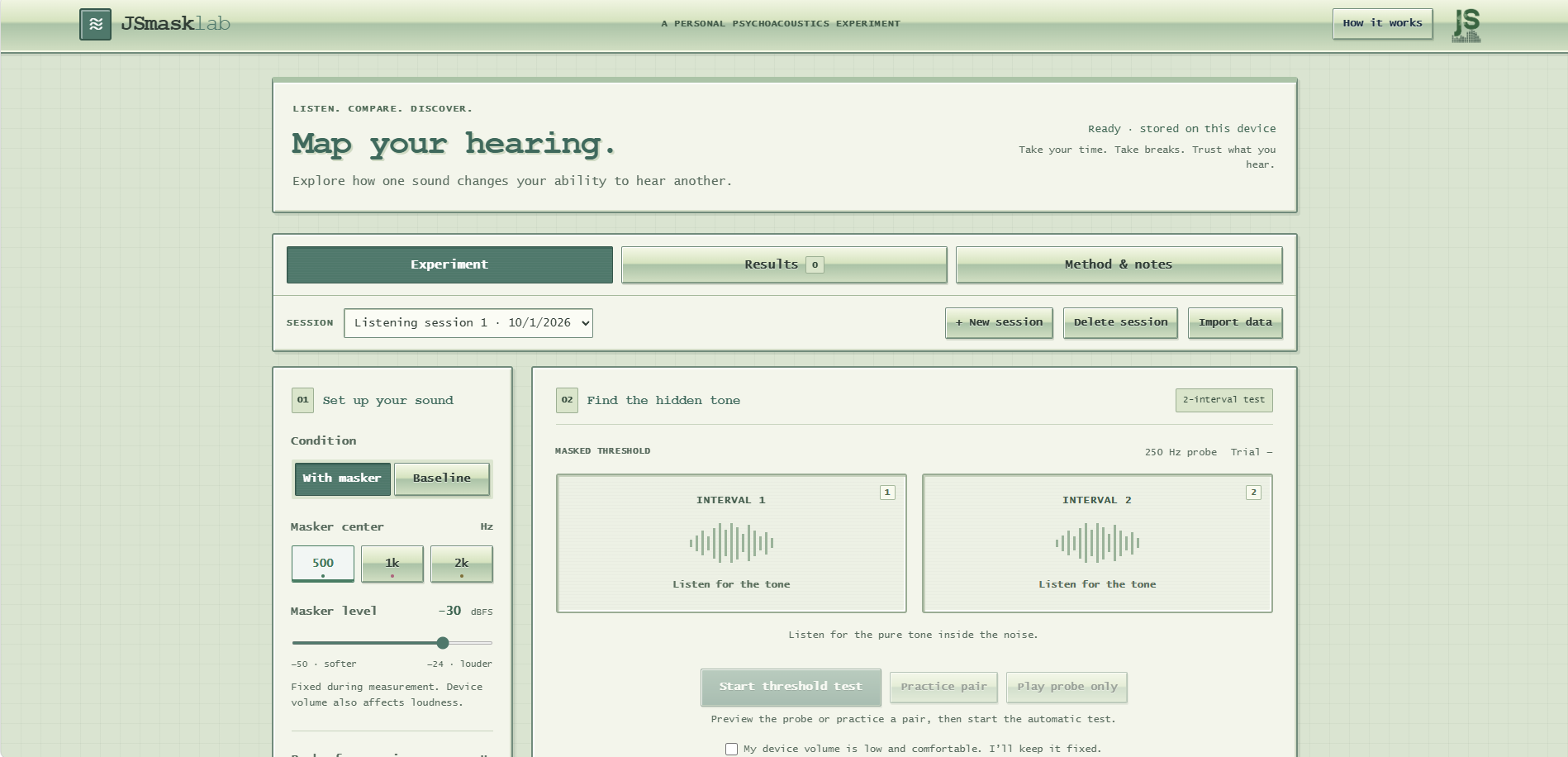Click the number 1 key badge on Interval 1
The height and width of the screenshot is (757, 1568).
[x=887, y=493]
